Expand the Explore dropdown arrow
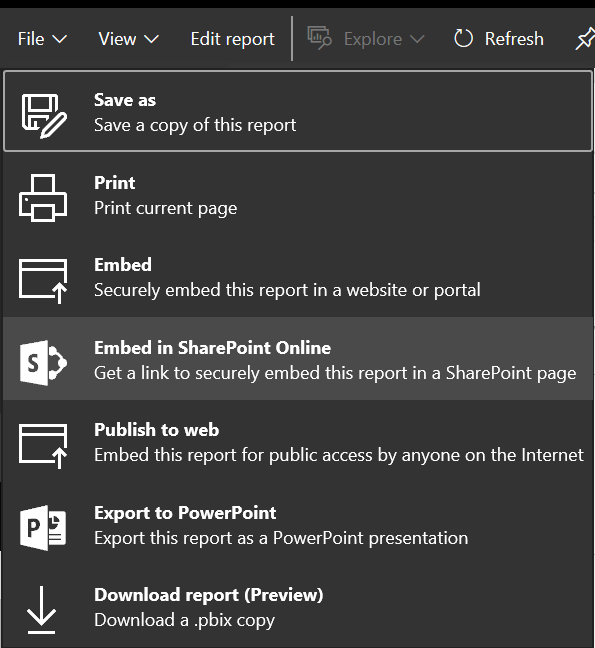This screenshot has height=648, width=595. pos(417,39)
